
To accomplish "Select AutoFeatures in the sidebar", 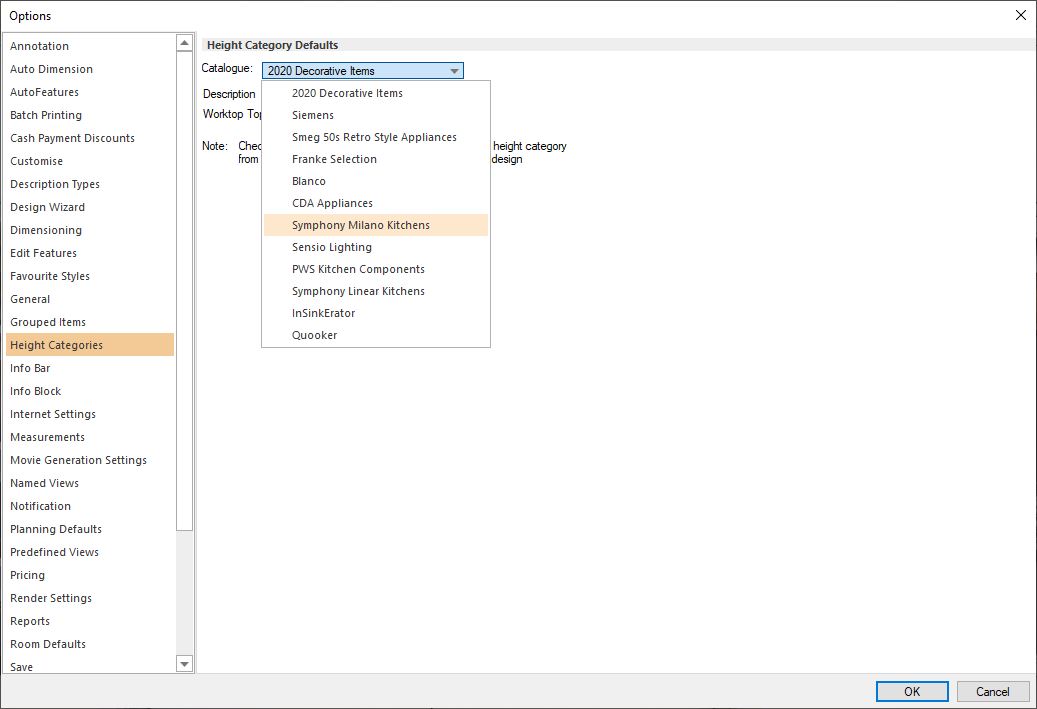I will pyautogui.click(x=90, y=93).
